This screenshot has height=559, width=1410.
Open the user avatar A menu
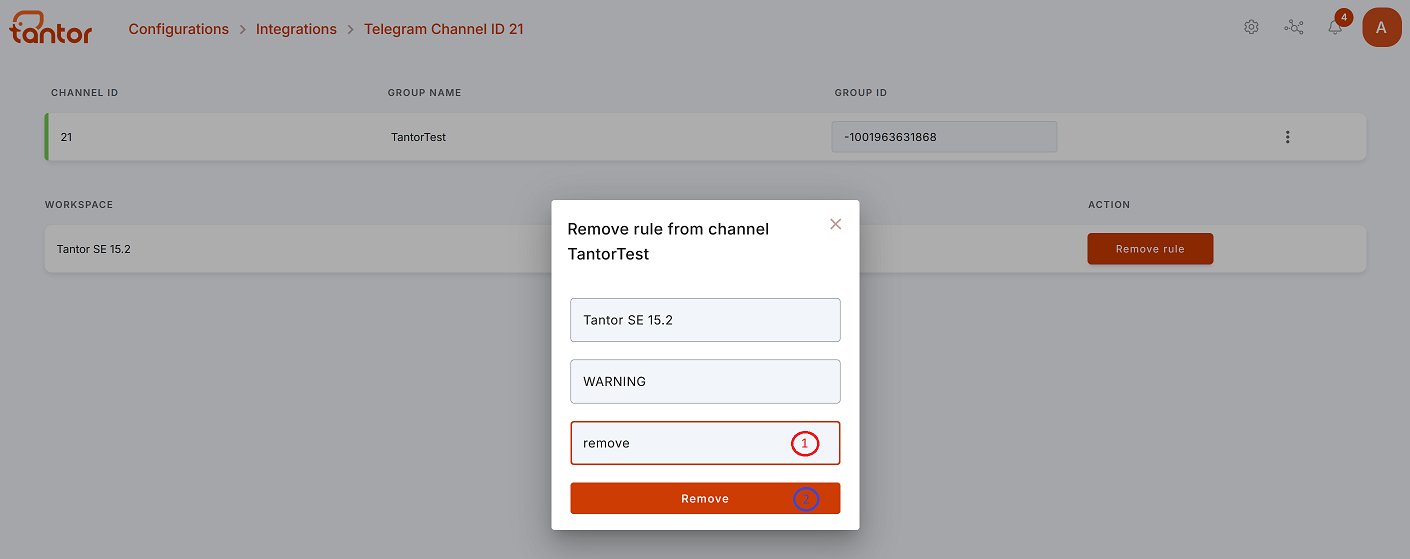(x=1382, y=27)
